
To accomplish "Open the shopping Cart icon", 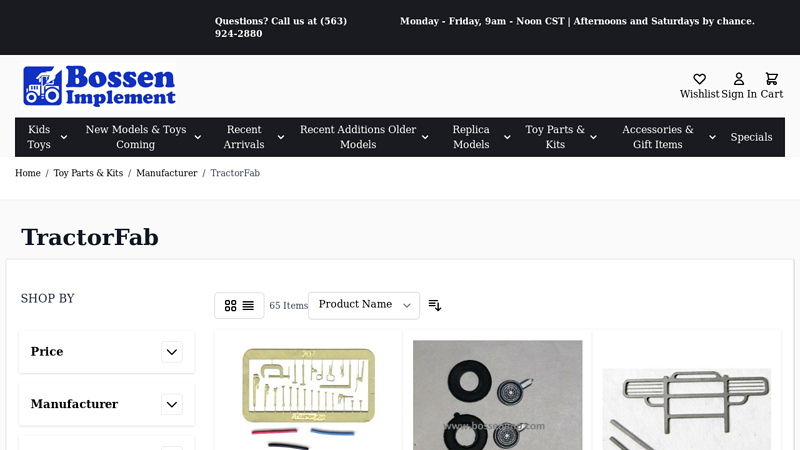I will 771,80.
